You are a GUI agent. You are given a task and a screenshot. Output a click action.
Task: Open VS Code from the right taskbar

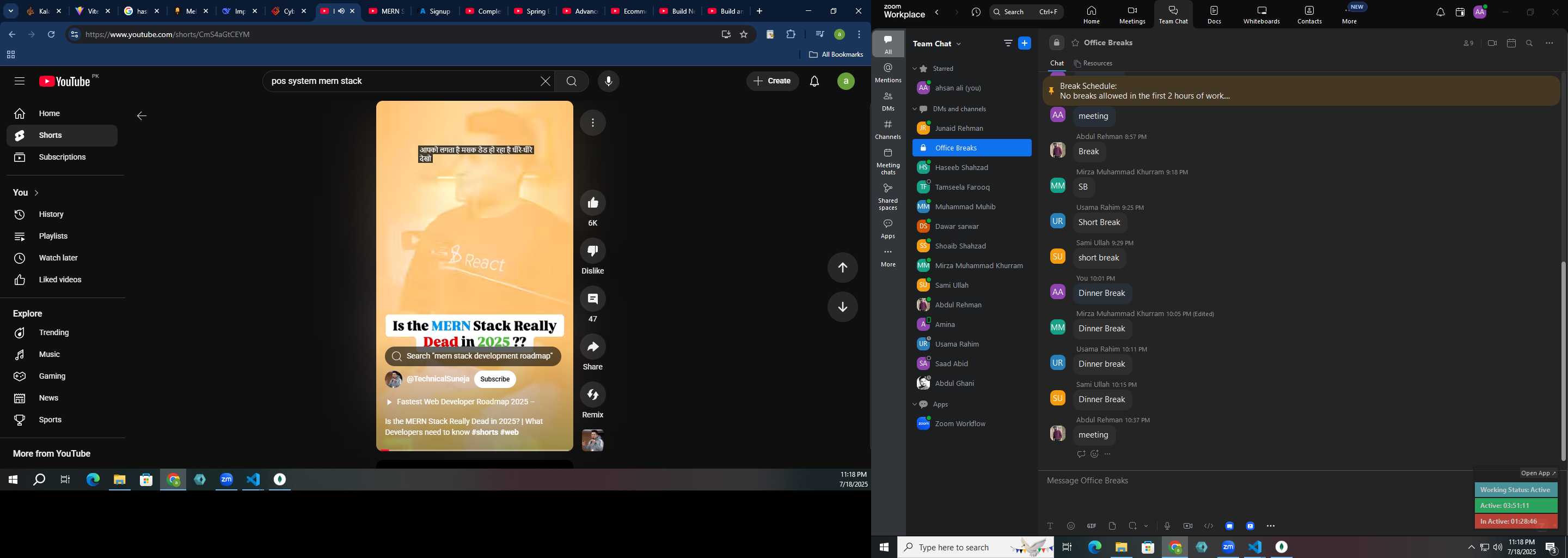tap(1254, 547)
